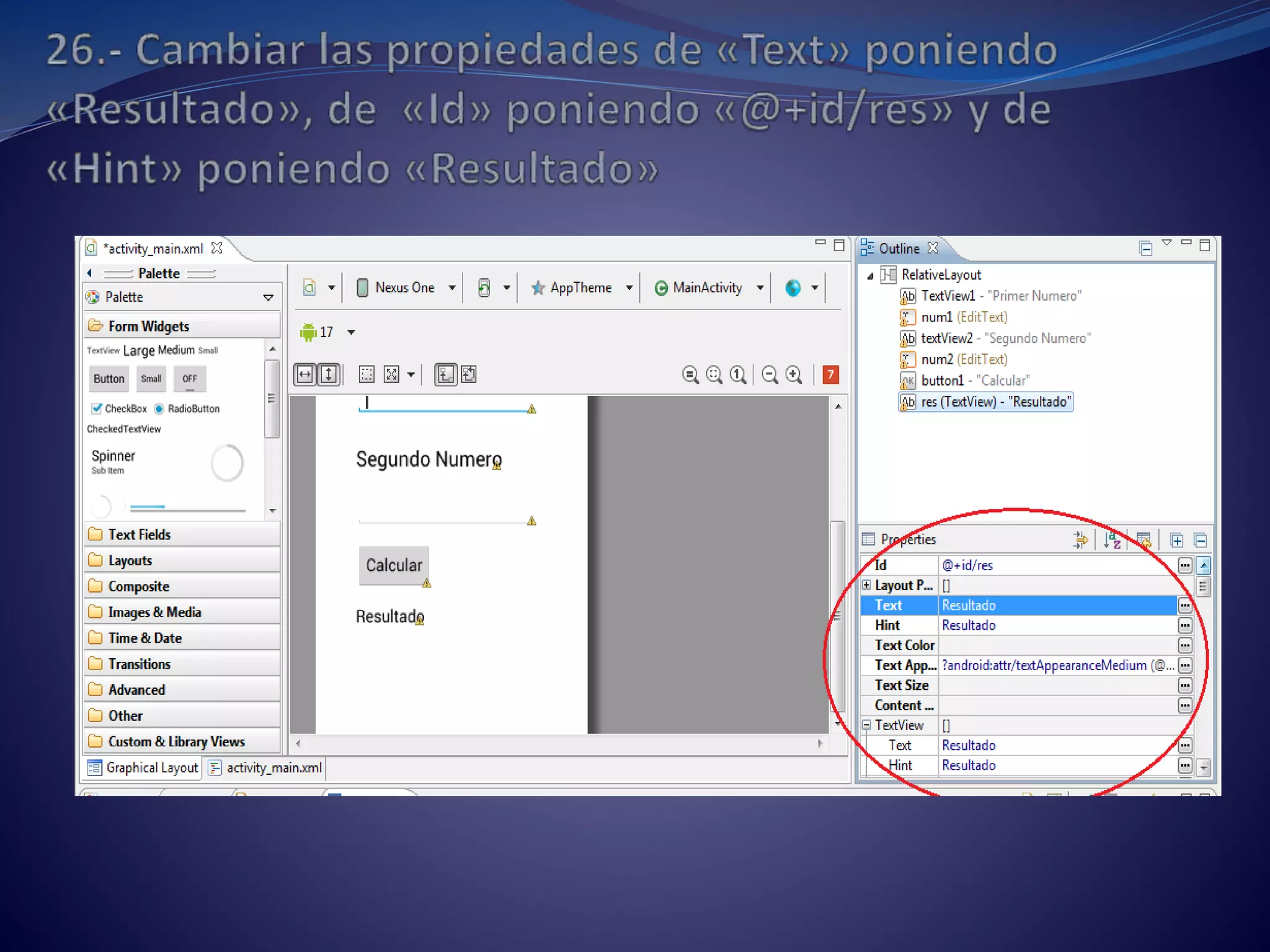Image resolution: width=1270 pixels, height=952 pixels.
Task: Select button1 Calcular in Outline tree
Action: pyautogui.click(x=974, y=381)
